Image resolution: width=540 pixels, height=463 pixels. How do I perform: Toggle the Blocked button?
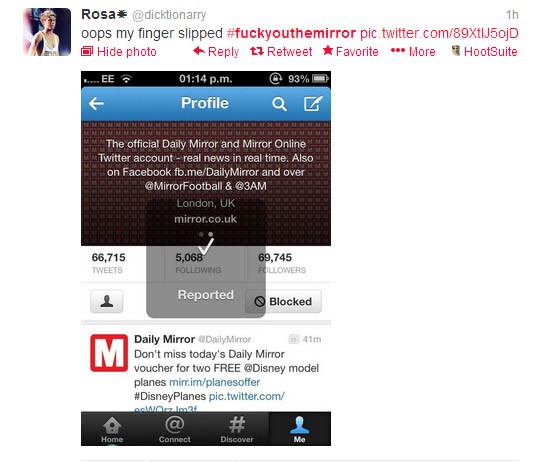point(283,301)
